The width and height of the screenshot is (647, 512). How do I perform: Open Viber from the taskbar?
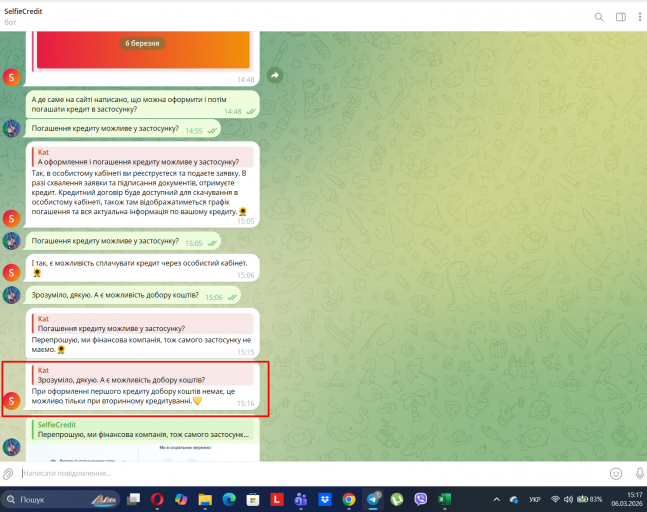click(x=420, y=500)
